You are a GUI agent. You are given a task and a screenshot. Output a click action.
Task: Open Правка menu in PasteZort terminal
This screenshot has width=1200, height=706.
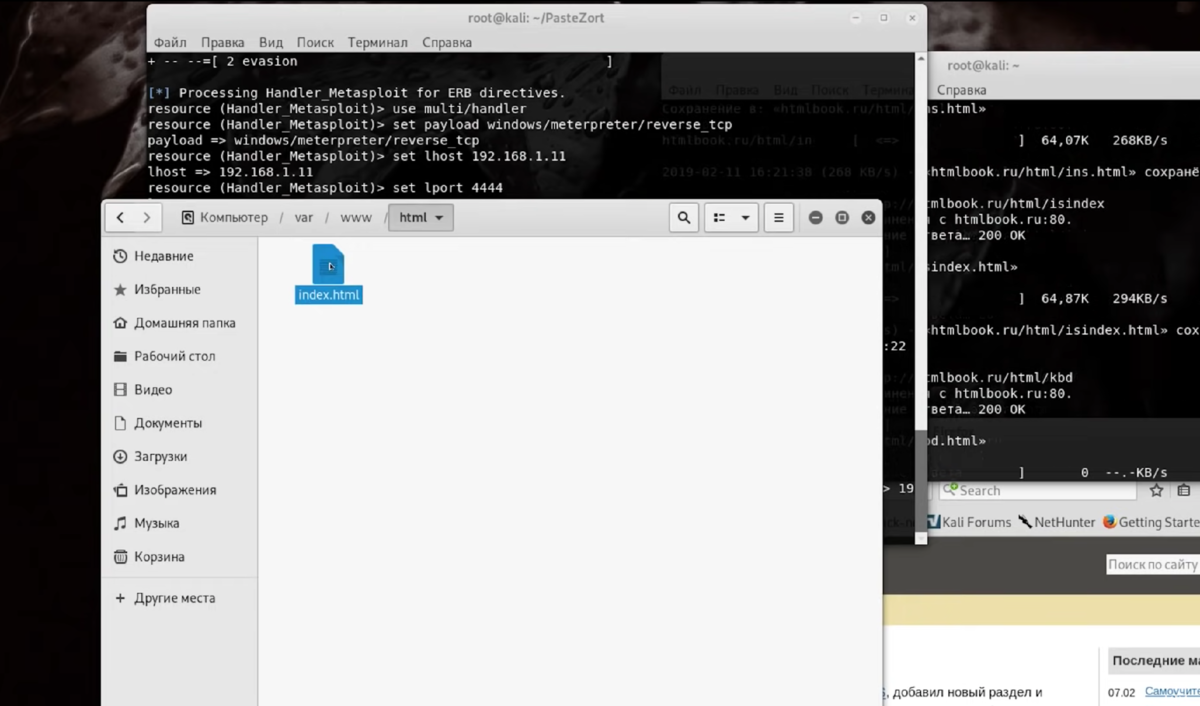[222, 43]
